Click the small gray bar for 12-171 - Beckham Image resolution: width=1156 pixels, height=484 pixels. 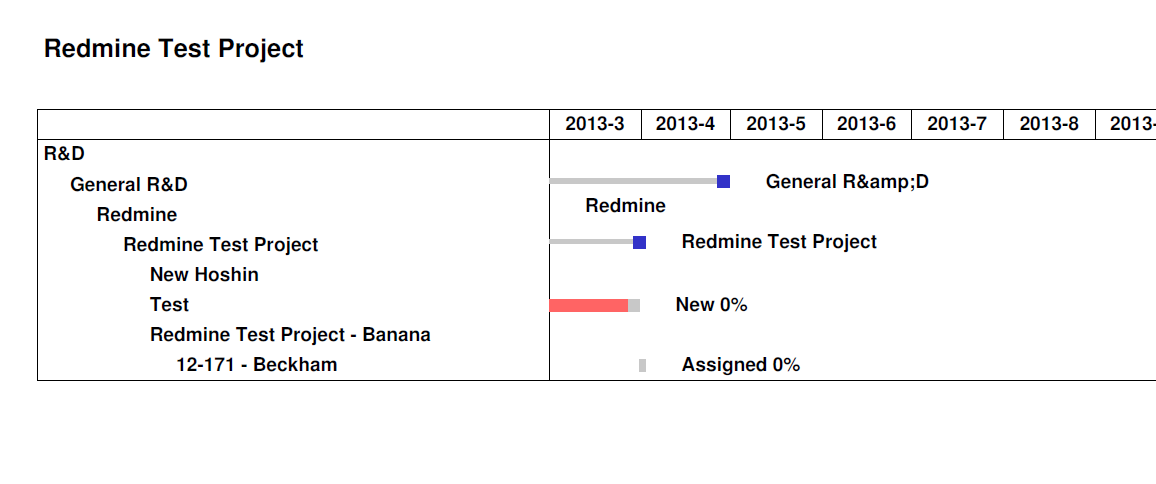[x=642, y=365]
